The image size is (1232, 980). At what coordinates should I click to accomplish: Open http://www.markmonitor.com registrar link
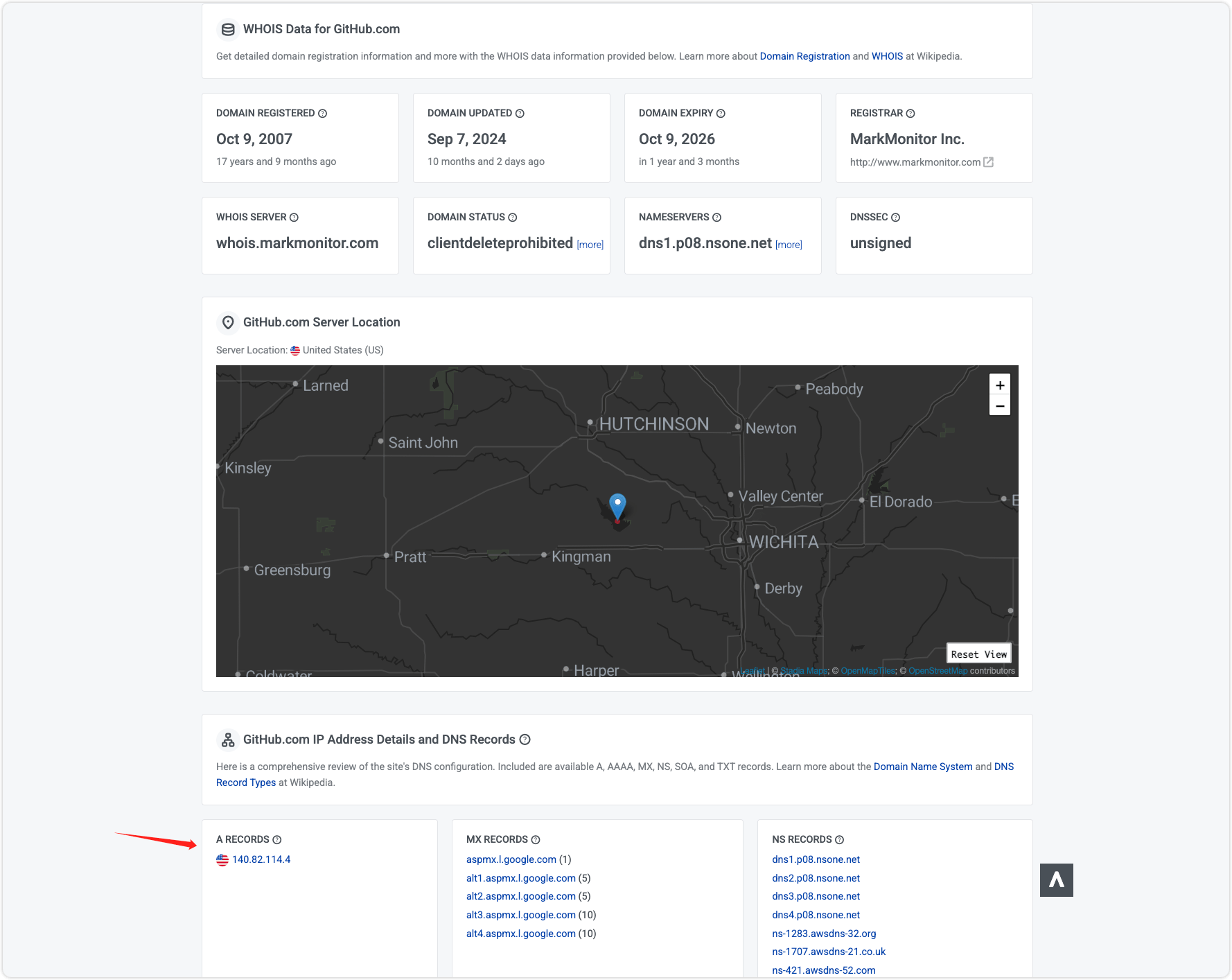[915, 162]
